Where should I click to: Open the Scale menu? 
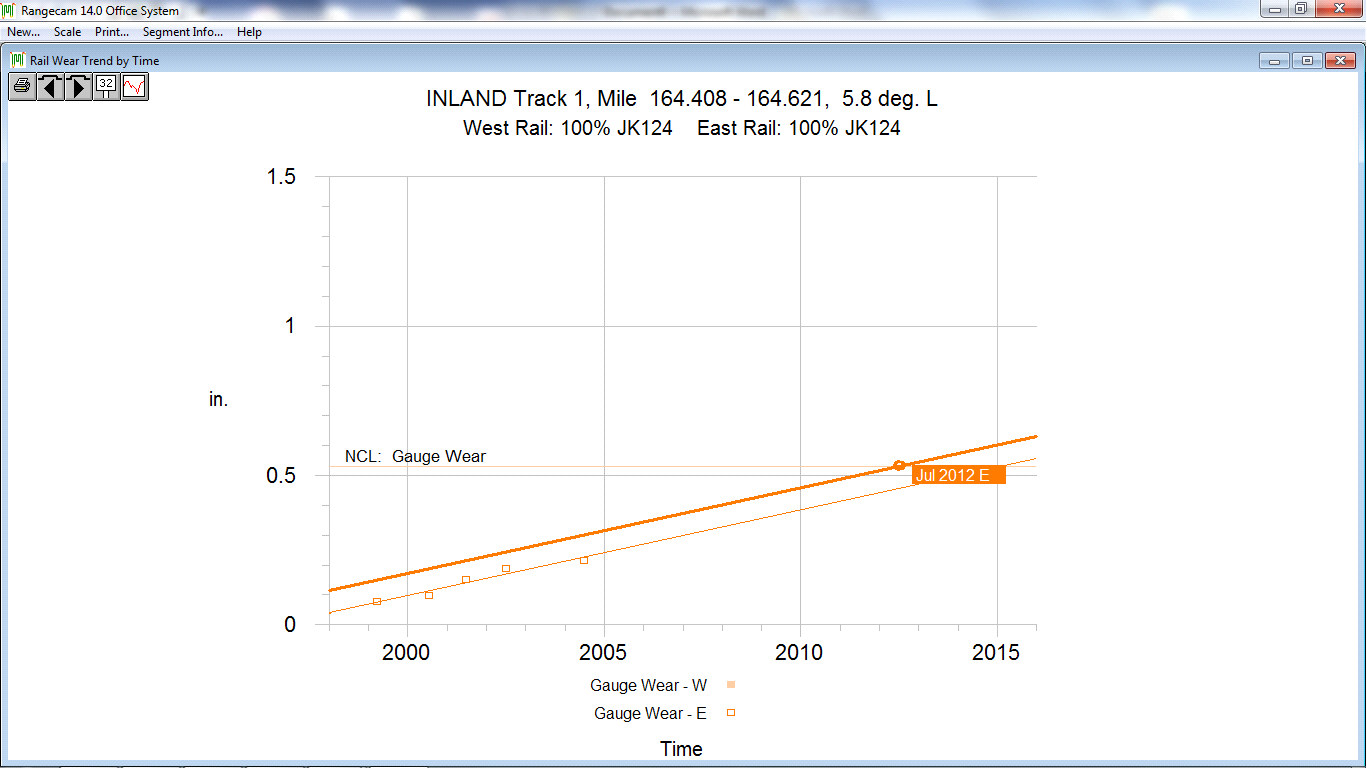pyautogui.click(x=67, y=32)
